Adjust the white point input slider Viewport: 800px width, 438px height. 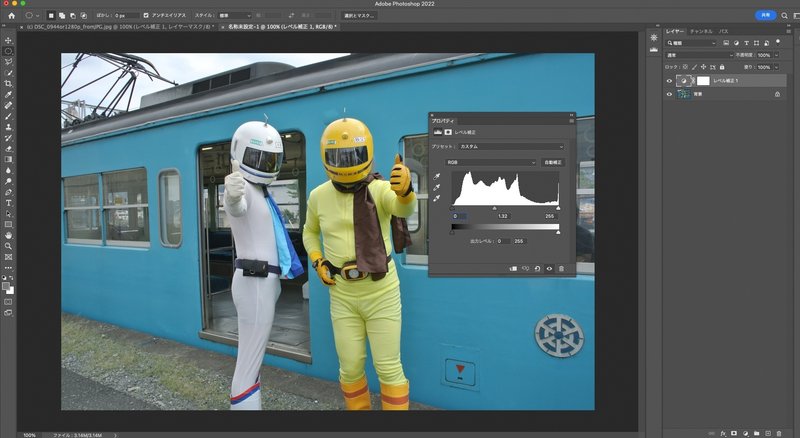pos(558,208)
